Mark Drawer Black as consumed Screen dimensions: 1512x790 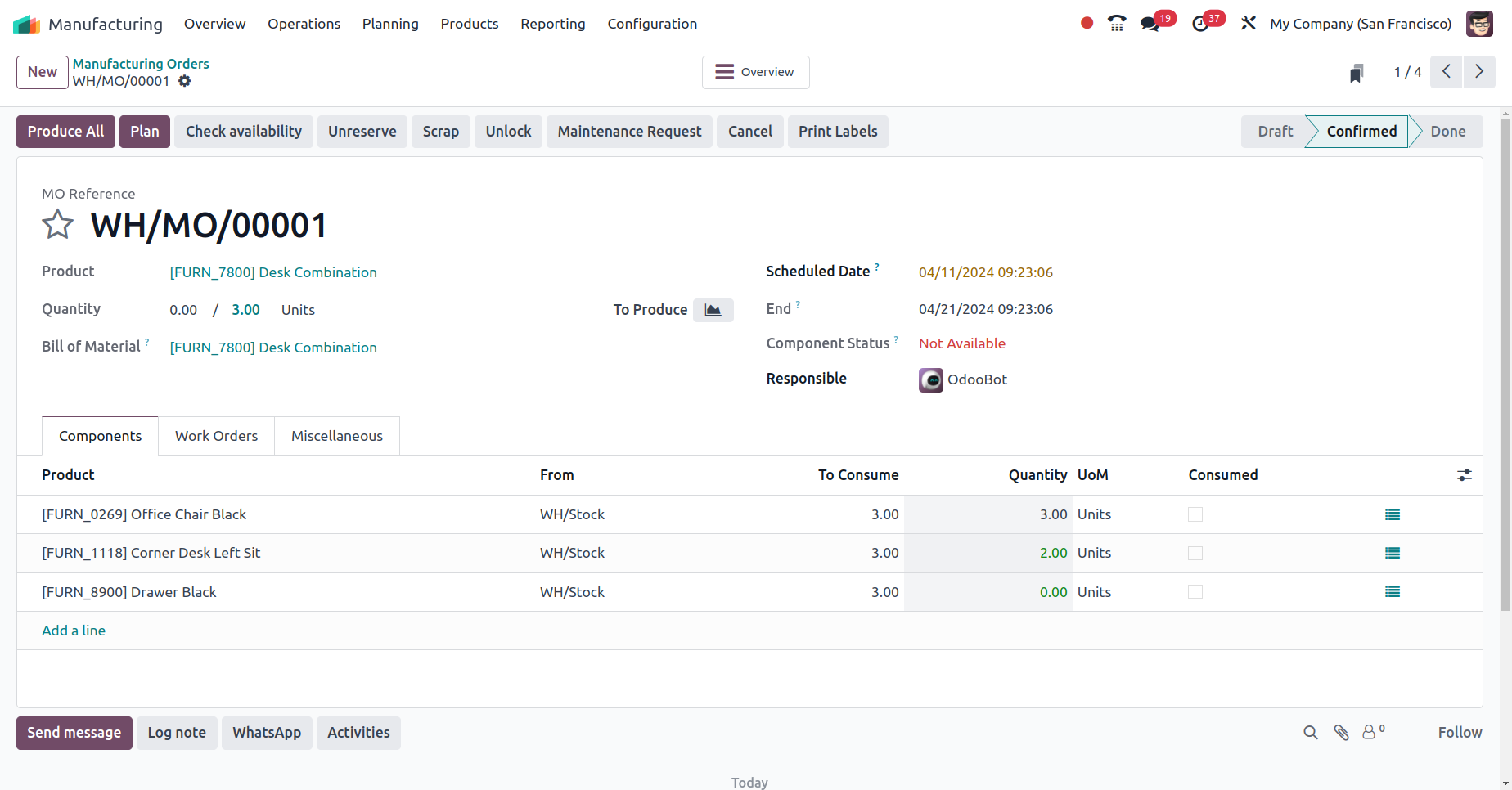pos(1195,591)
